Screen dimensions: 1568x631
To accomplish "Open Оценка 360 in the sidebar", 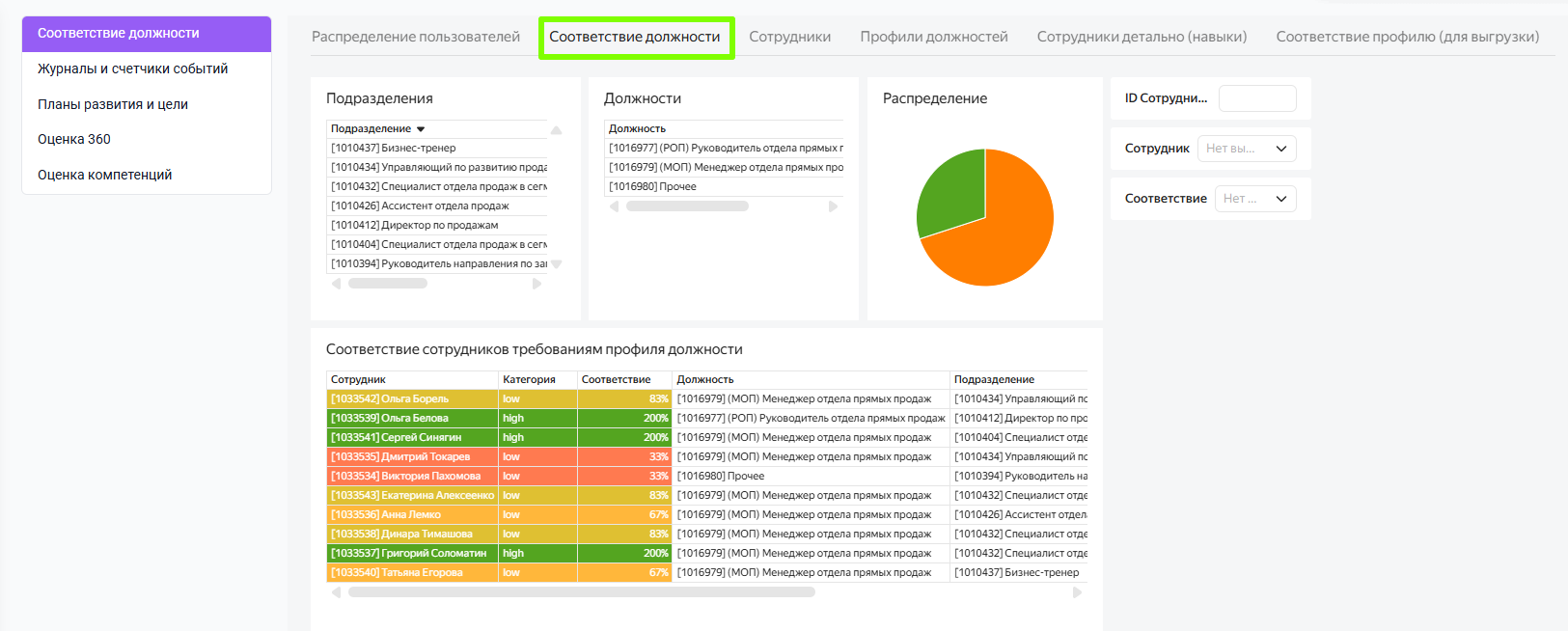I will 74,139.
